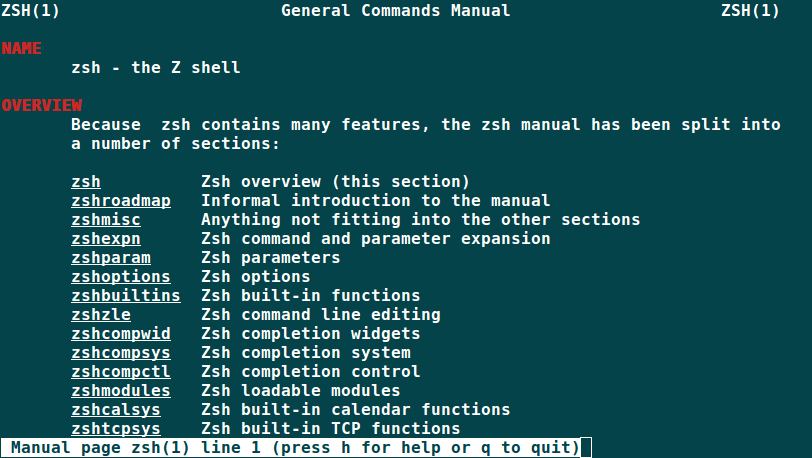Screen dimensions: 812x458
Task: Click the ZSH(1) header at top left
Action: click(x=31, y=11)
